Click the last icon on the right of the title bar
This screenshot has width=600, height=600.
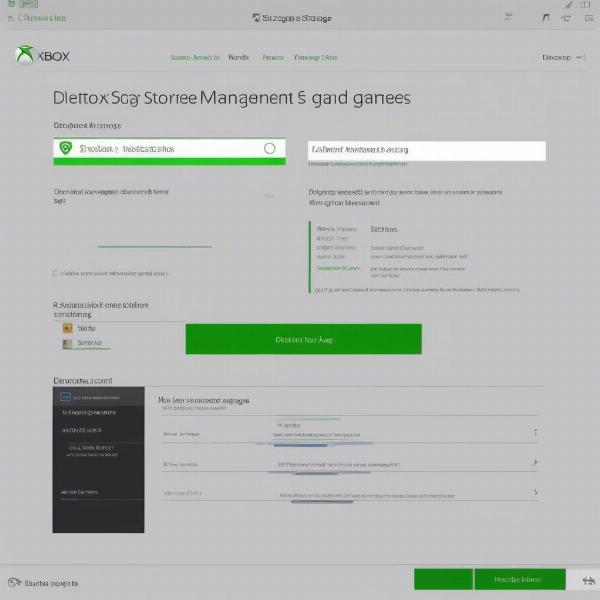pyautogui.click(x=589, y=18)
